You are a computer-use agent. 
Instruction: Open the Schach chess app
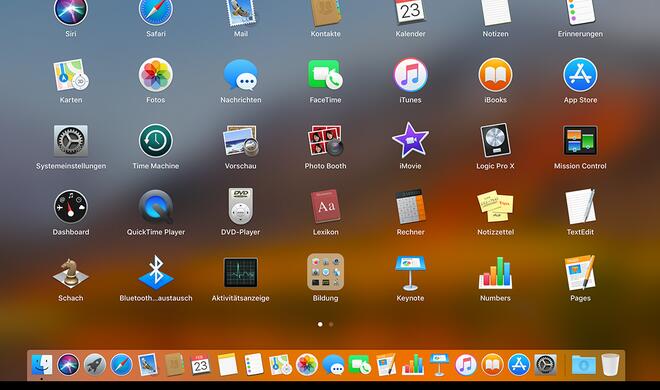71,273
